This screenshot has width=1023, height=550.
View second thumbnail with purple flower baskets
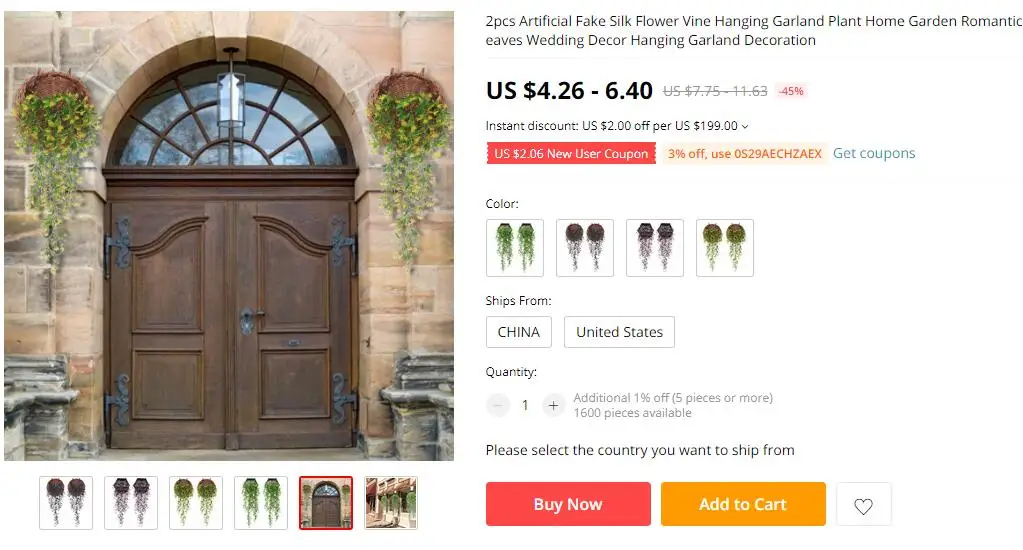[131, 503]
